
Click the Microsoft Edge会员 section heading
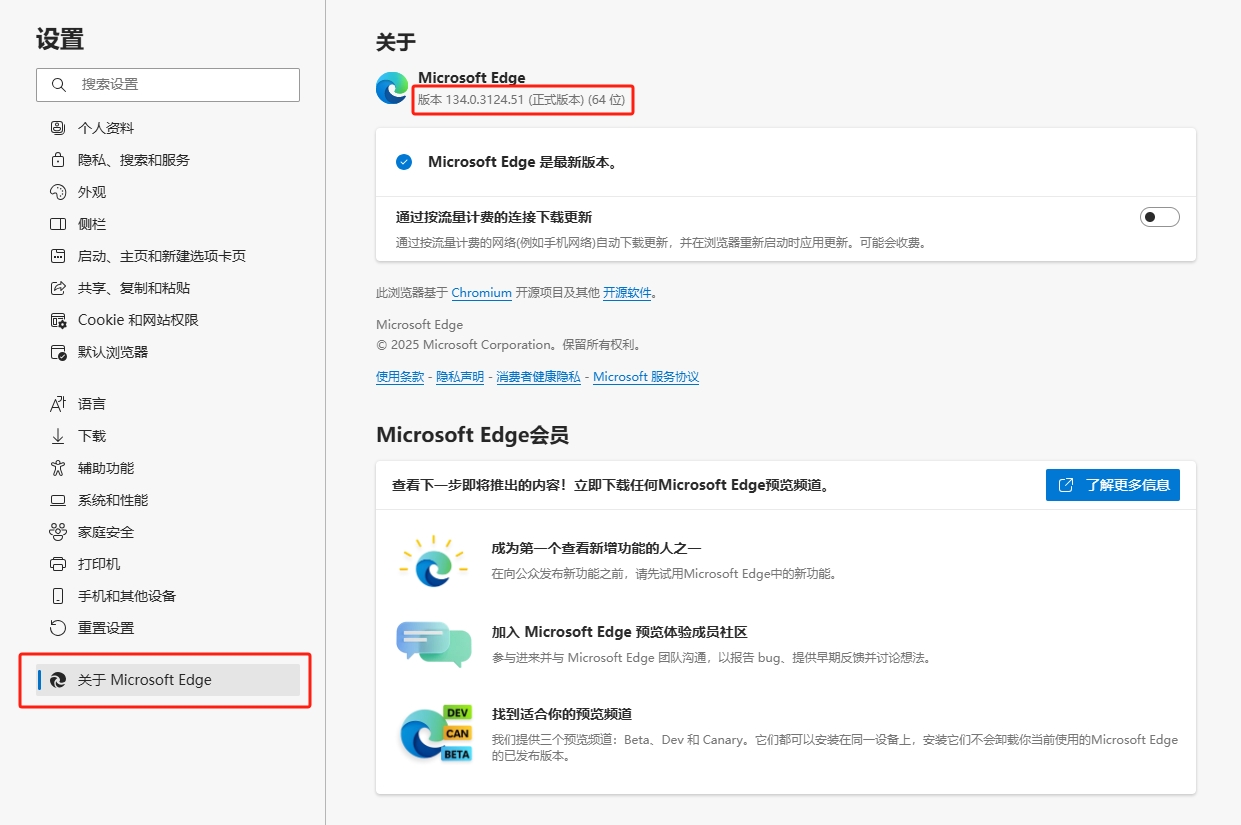pyautogui.click(x=472, y=435)
